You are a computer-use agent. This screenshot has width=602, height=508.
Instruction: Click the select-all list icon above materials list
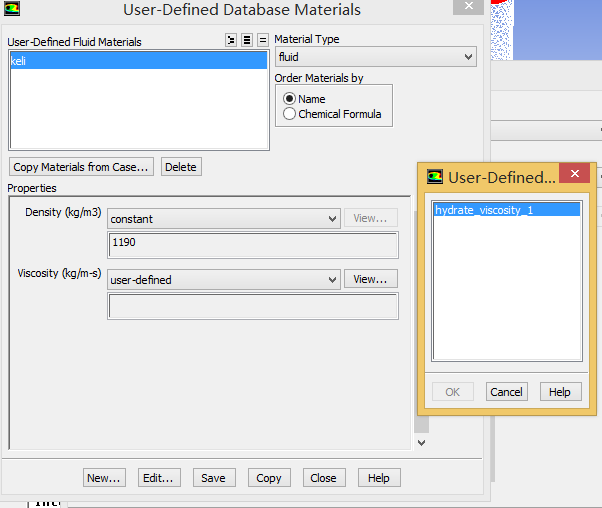pyautogui.click(x=247, y=40)
